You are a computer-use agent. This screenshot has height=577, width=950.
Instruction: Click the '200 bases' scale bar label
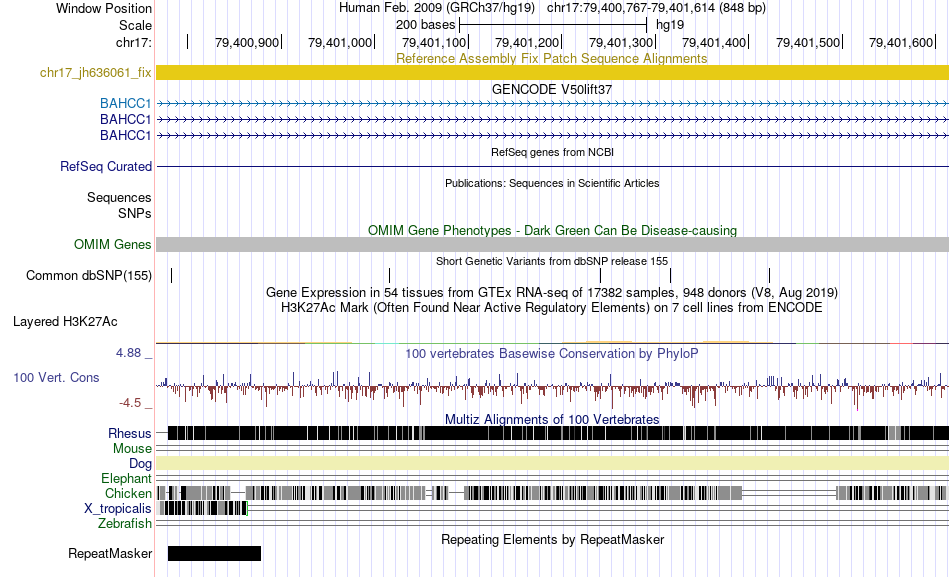point(425,25)
